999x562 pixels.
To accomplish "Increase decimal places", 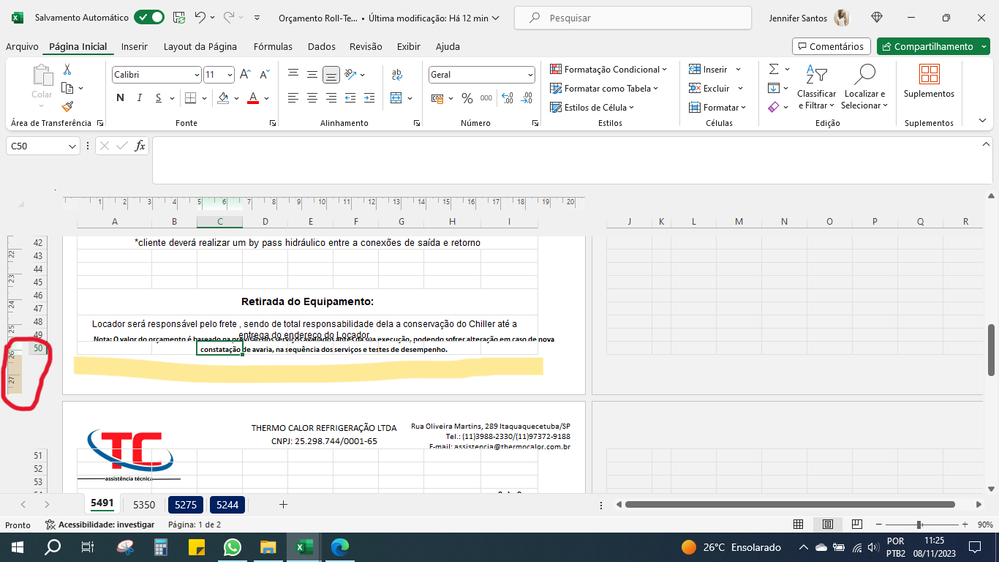I will pyautogui.click(x=507, y=98).
